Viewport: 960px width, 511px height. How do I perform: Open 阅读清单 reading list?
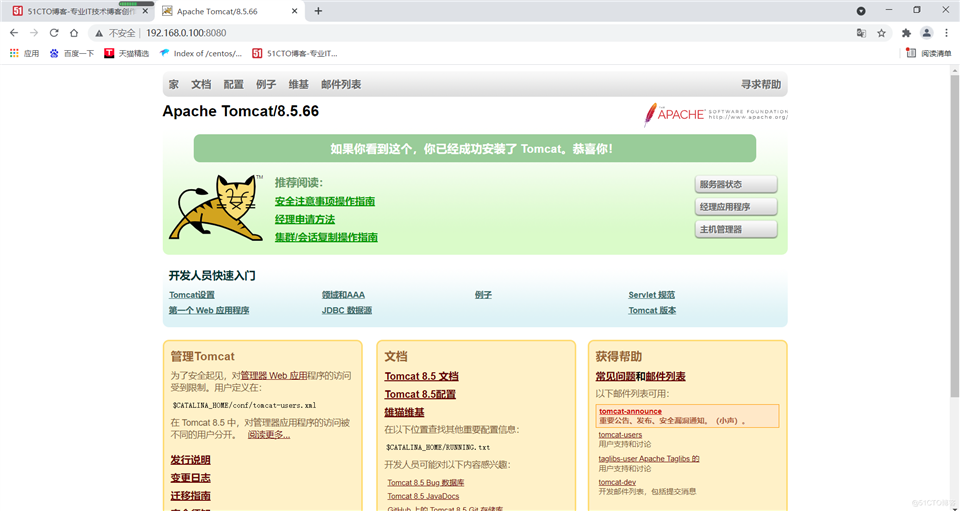click(929, 53)
